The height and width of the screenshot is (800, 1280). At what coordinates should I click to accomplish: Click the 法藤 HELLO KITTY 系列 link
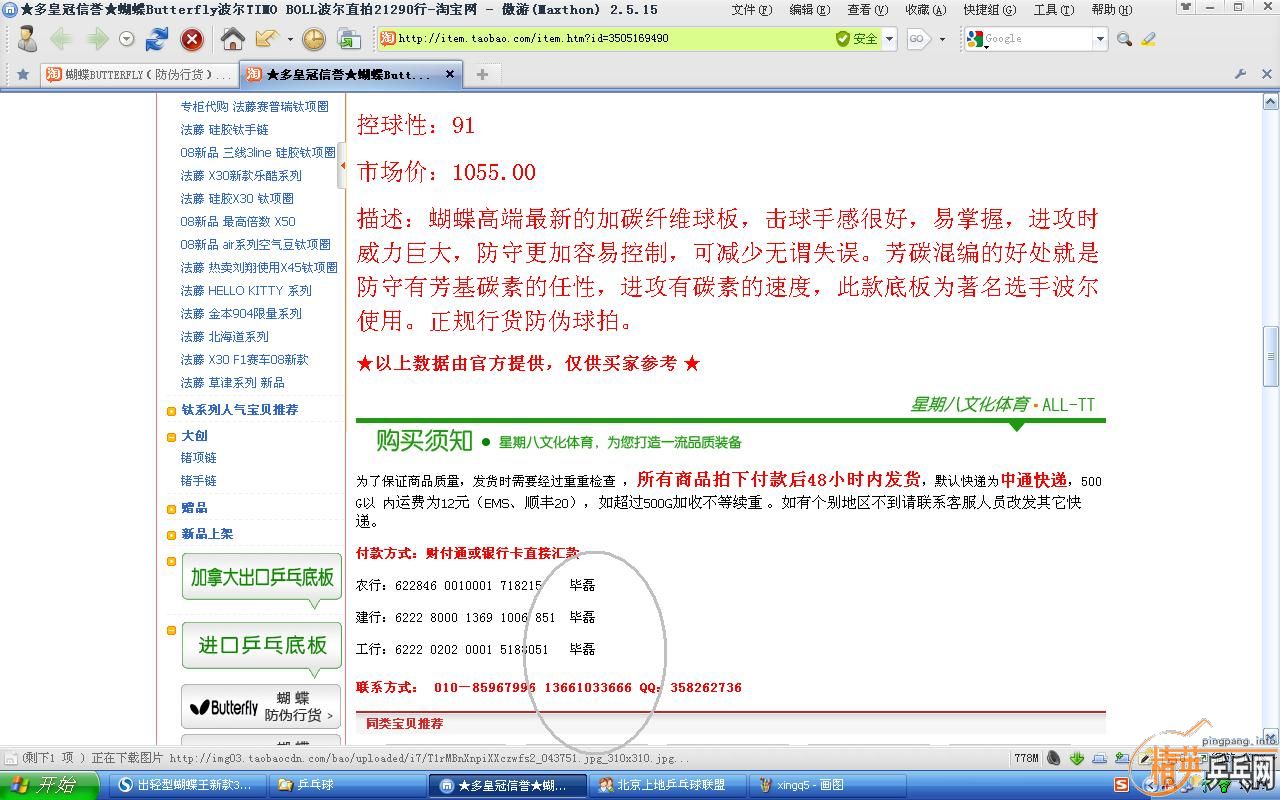point(246,291)
